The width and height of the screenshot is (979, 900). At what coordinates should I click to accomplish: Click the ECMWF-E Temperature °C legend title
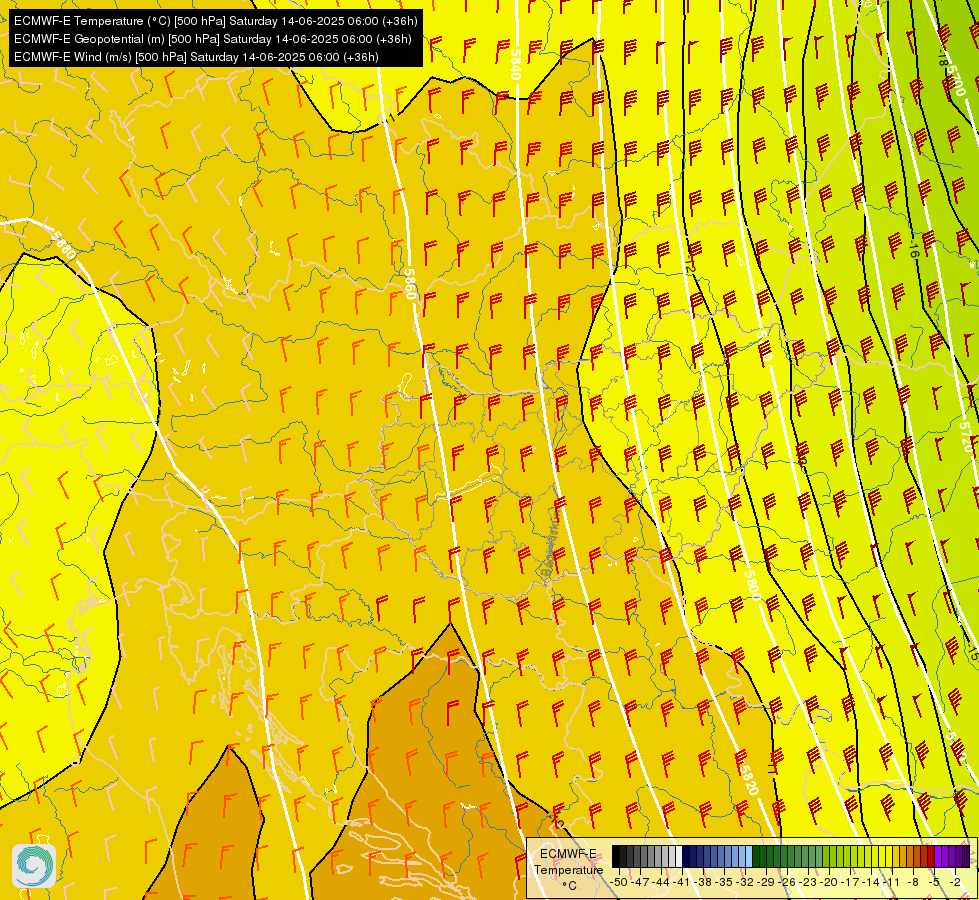tap(568, 870)
